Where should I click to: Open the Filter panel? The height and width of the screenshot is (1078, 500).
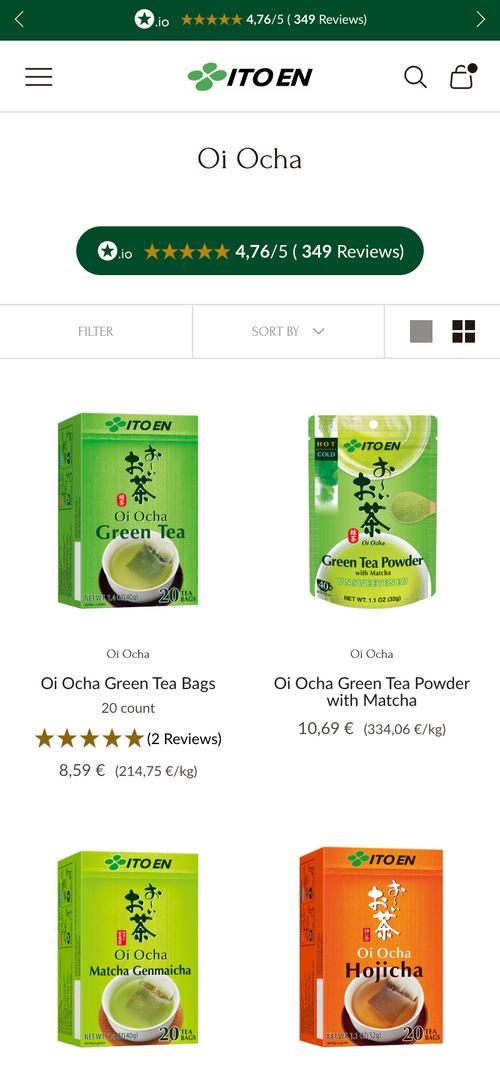click(x=96, y=331)
